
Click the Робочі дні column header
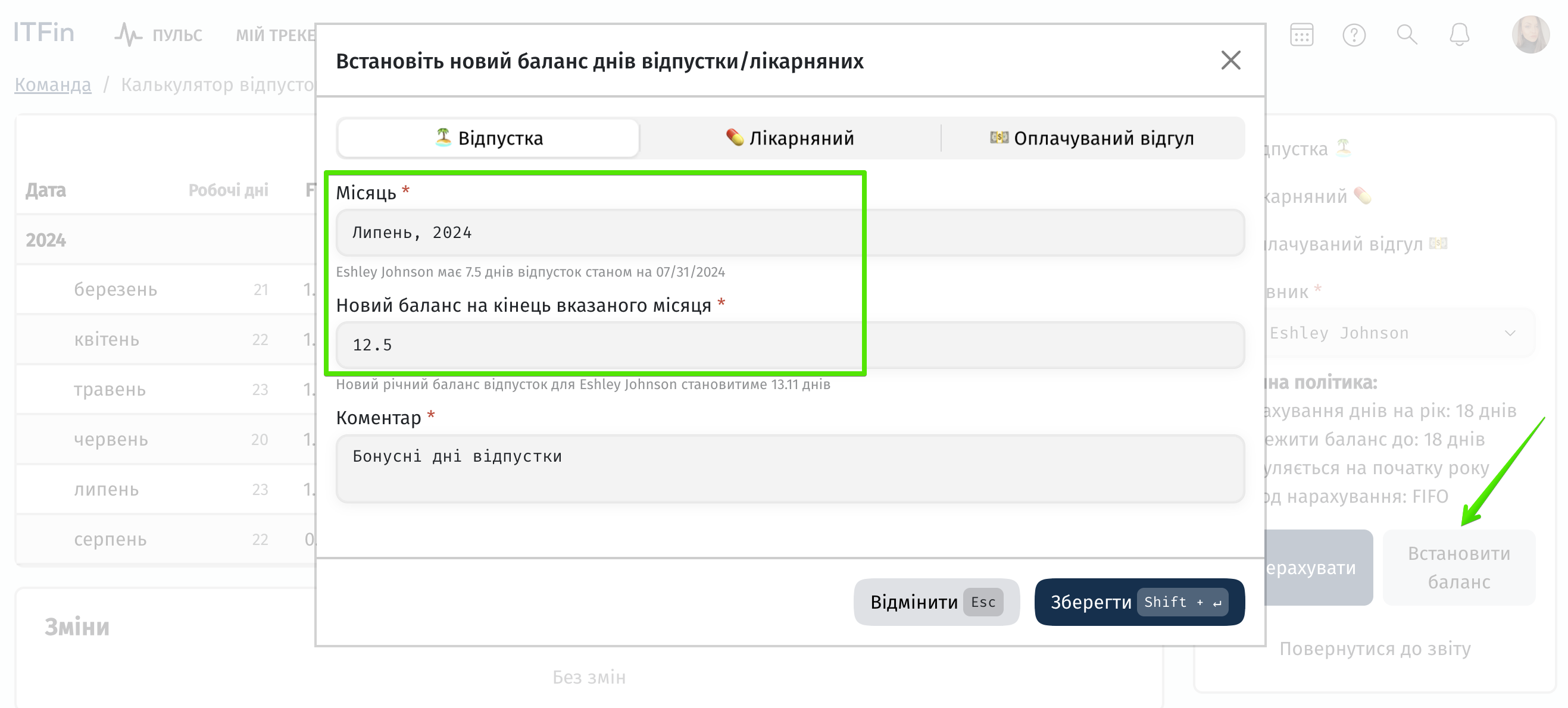(228, 190)
